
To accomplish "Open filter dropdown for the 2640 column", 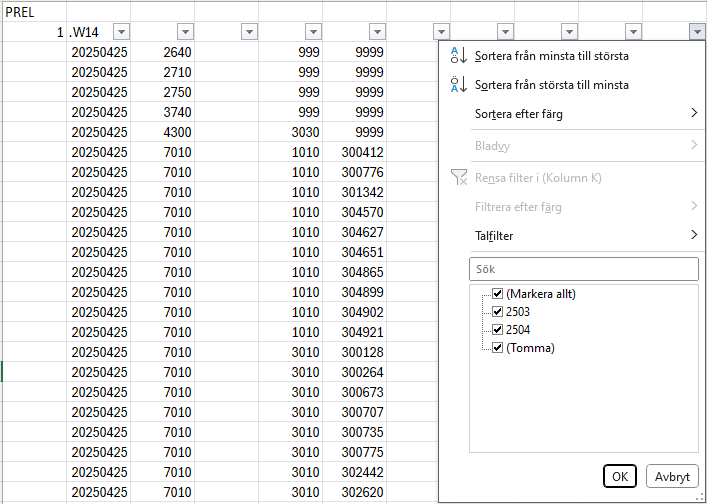I will [x=185, y=32].
